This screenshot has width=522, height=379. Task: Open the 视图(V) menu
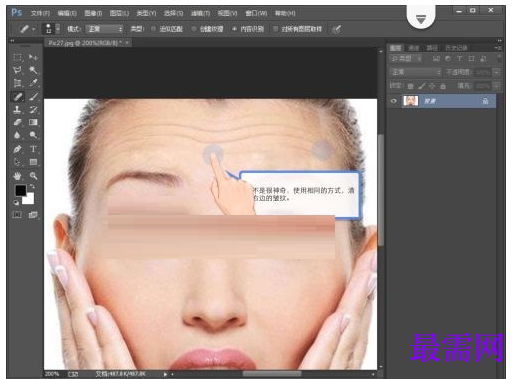(227, 13)
